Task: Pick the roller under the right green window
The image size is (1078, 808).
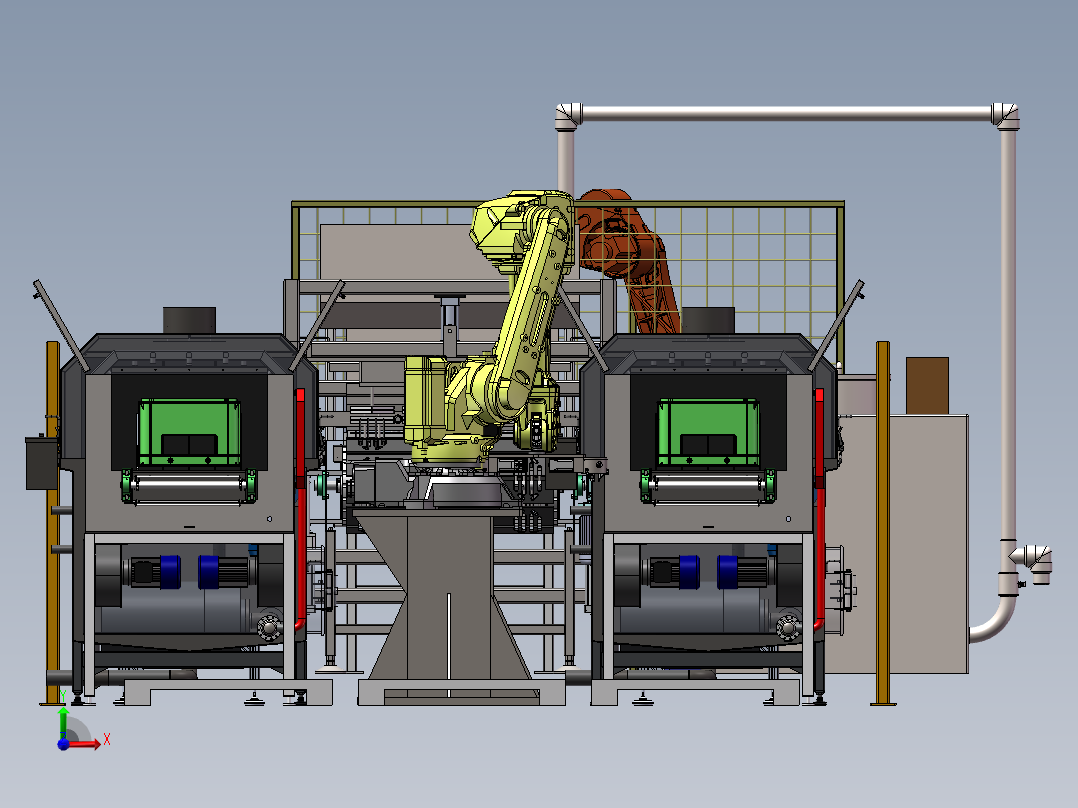Action: (708, 488)
